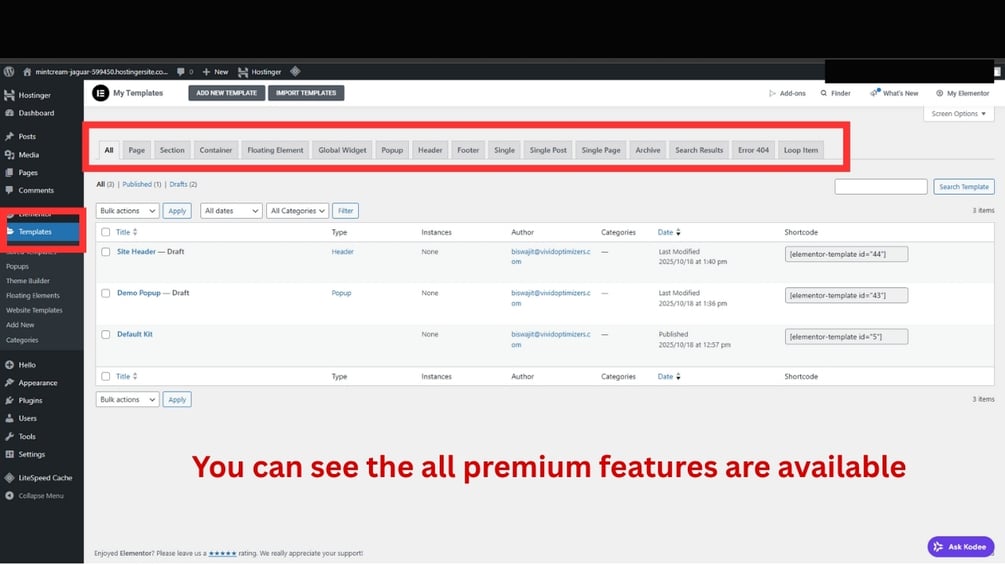Open the site home icon in admin bar

click(x=27, y=72)
